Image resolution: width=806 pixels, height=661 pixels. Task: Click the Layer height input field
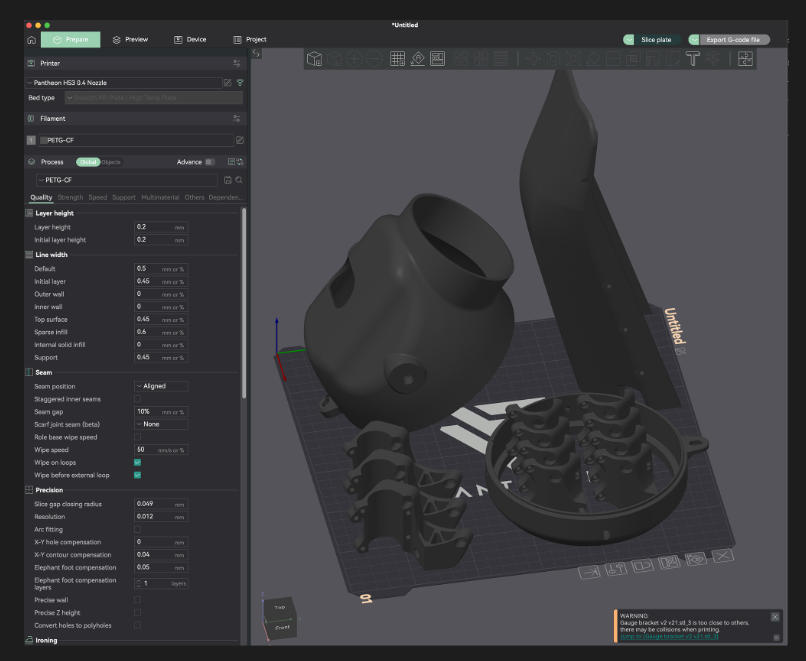(153, 227)
